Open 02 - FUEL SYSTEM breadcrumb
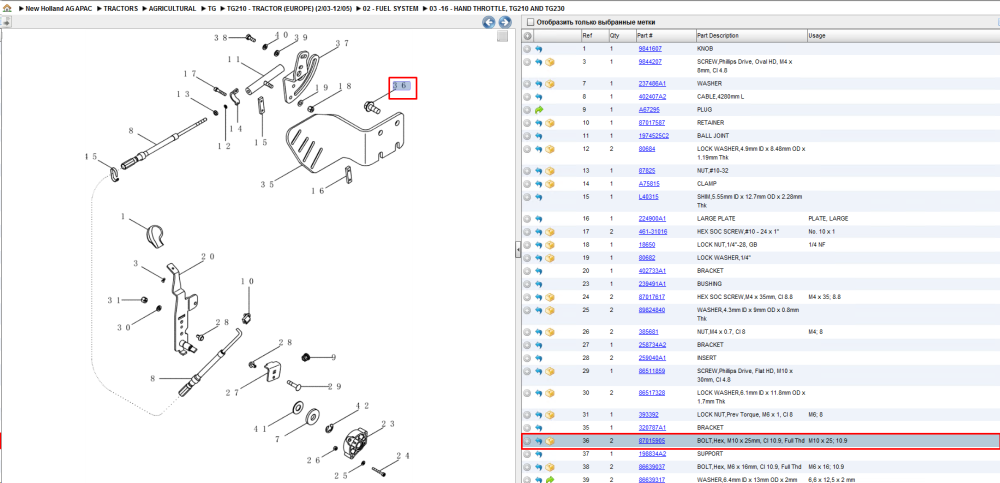Screen dimensions: 1000x483 point(388,9)
